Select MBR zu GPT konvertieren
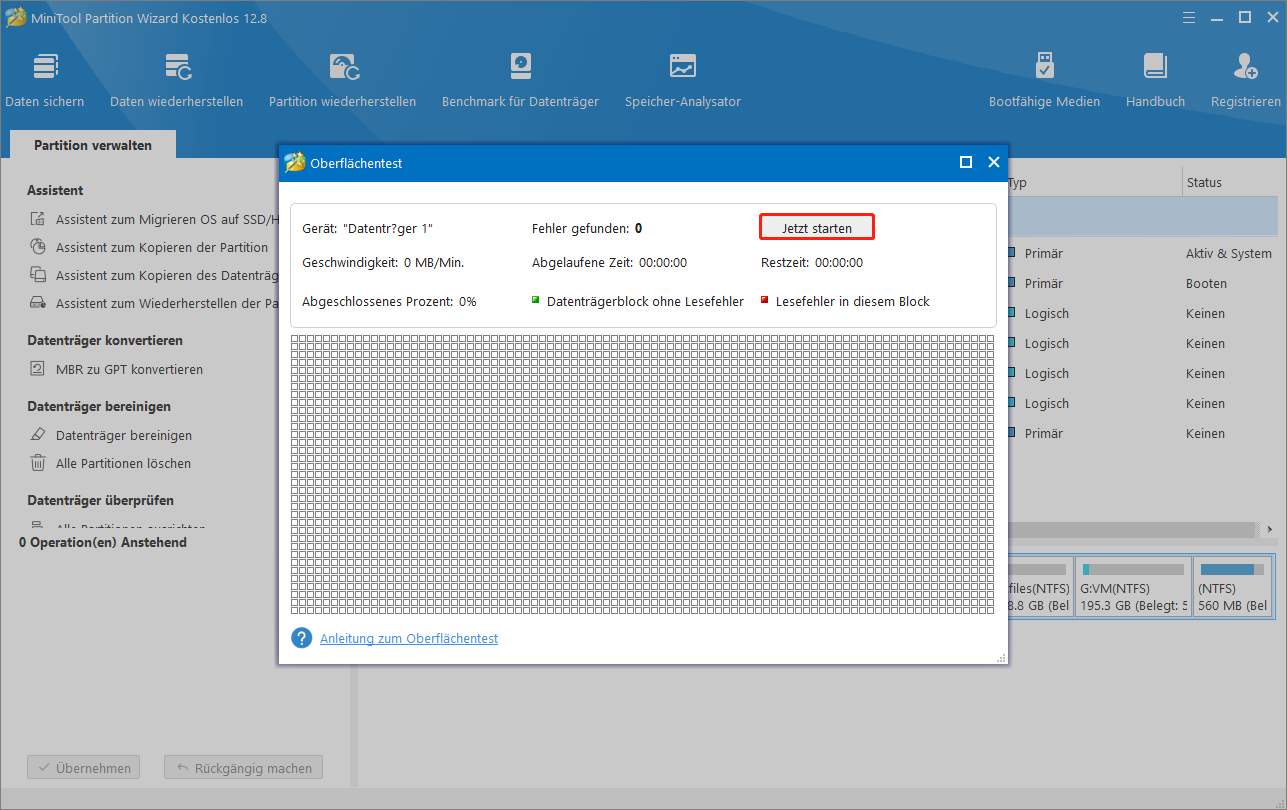The image size is (1287, 810). pos(129,369)
